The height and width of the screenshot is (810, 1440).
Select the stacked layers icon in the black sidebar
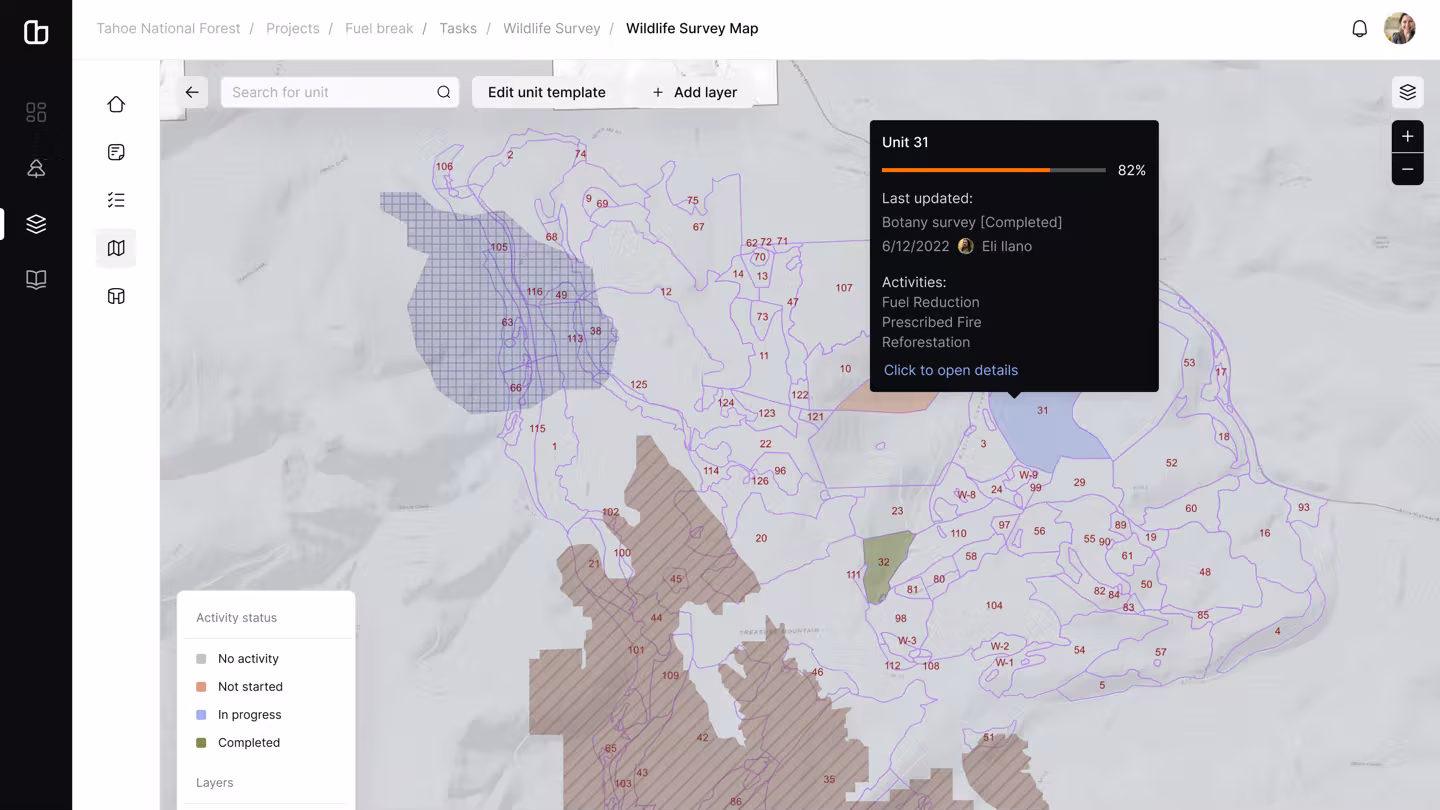coord(36,224)
